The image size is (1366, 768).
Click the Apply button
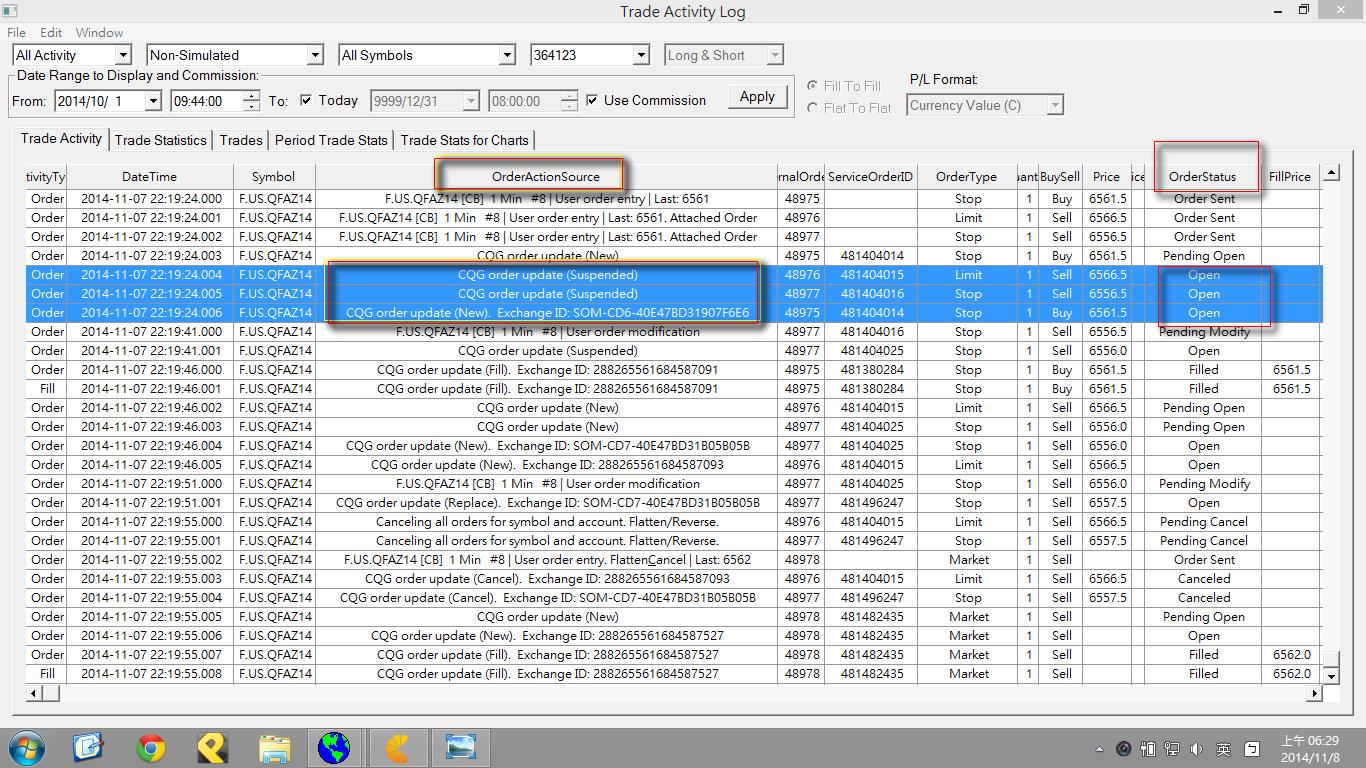[757, 97]
